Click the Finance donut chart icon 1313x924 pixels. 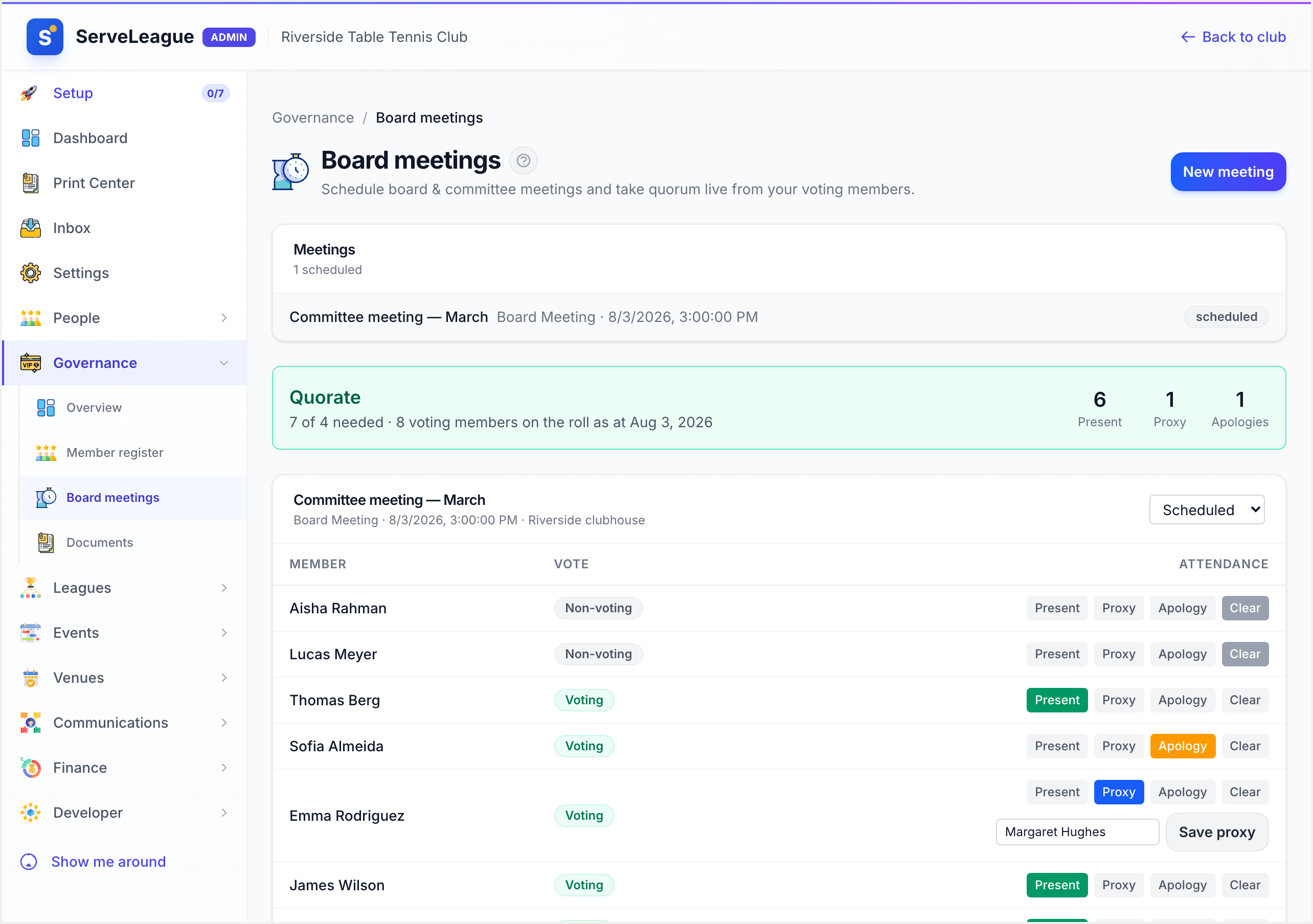pyautogui.click(x=30, y=768)
